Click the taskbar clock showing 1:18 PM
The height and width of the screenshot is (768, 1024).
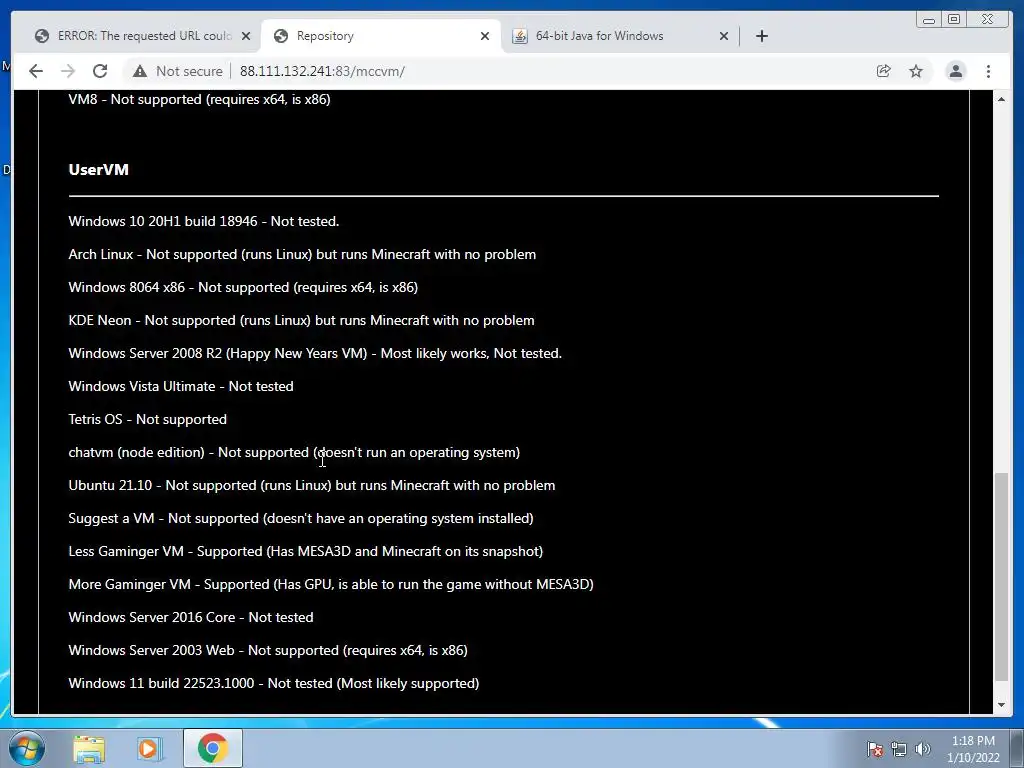tap(973, 749)
